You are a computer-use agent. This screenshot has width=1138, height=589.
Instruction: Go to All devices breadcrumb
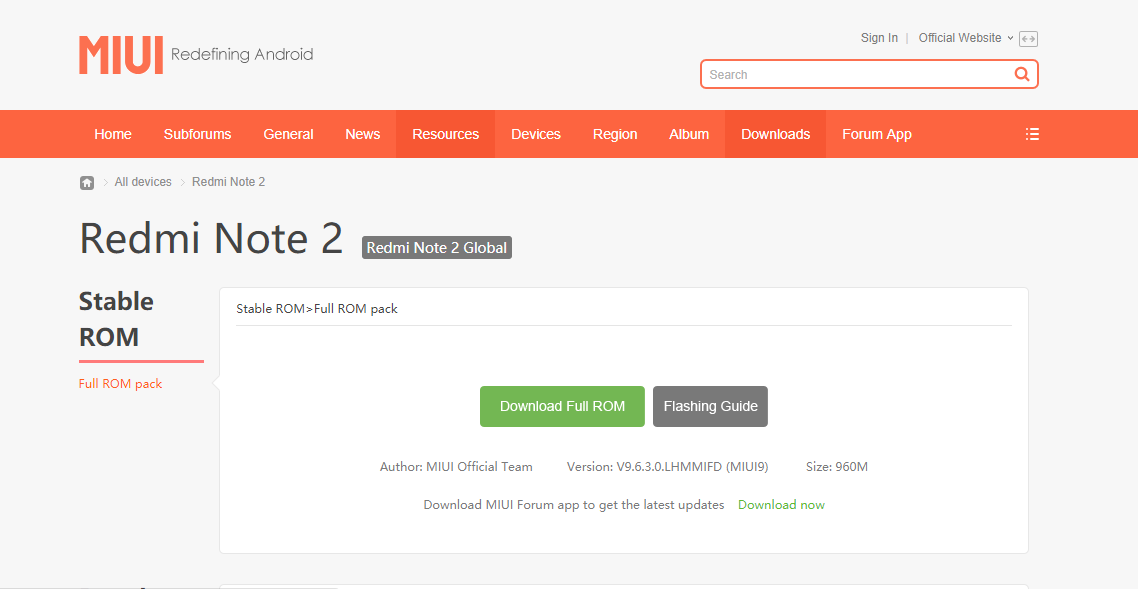[x=143, y=182]
